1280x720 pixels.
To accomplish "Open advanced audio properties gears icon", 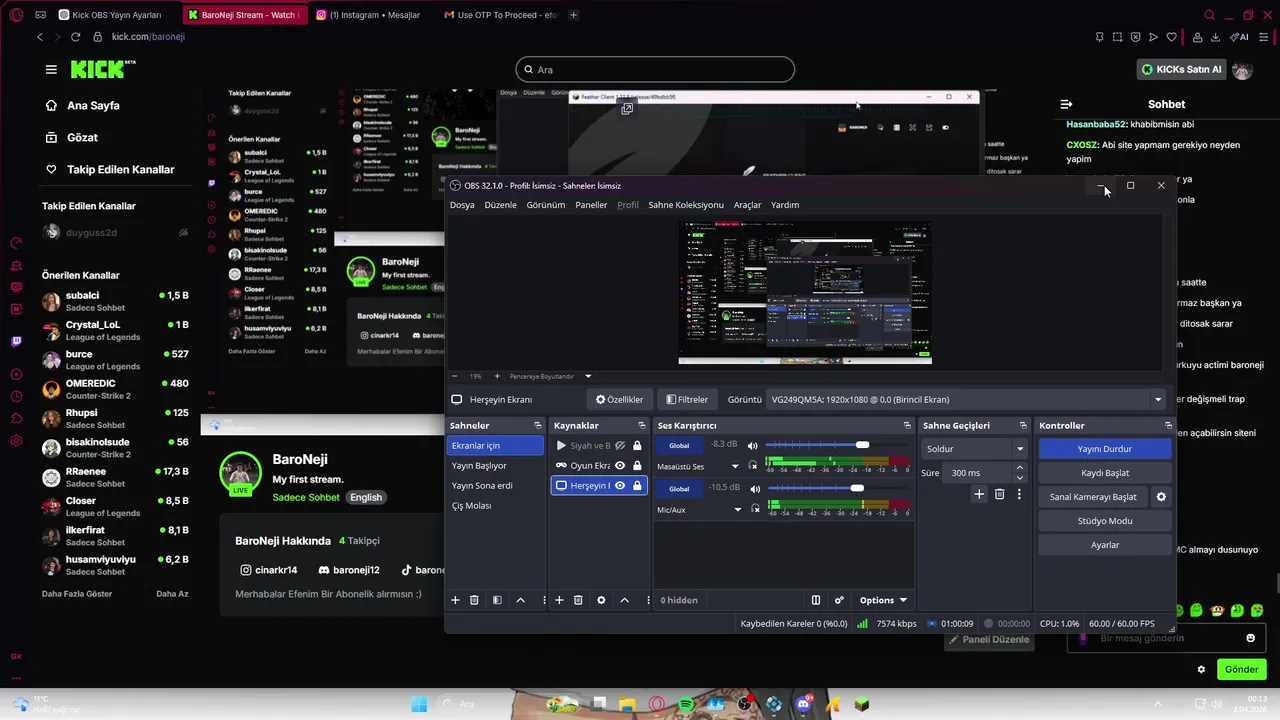I will click(x=839, y=600).
